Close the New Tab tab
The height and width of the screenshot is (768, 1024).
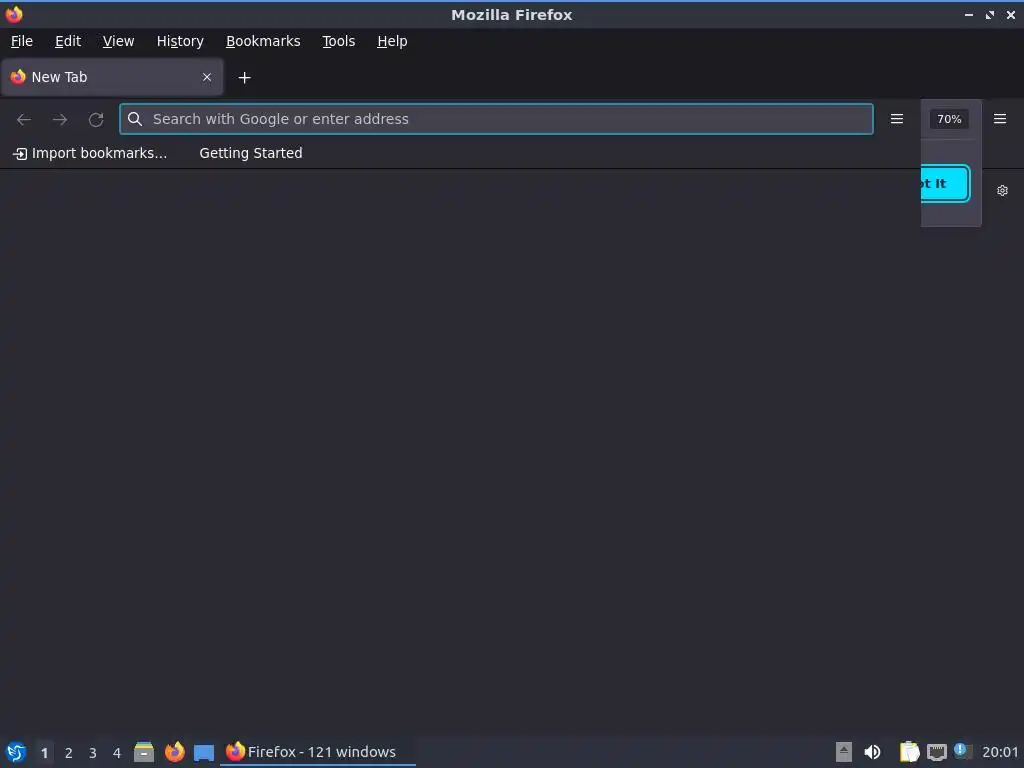point(207,77)
